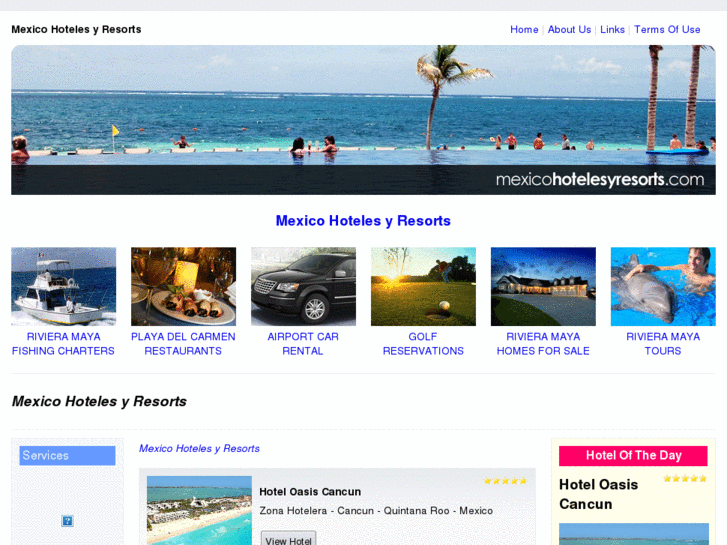Viewport: 727px width, 545px height.
Task: Click the Hotel Oasis Cancun listing title
Action: 310,492
